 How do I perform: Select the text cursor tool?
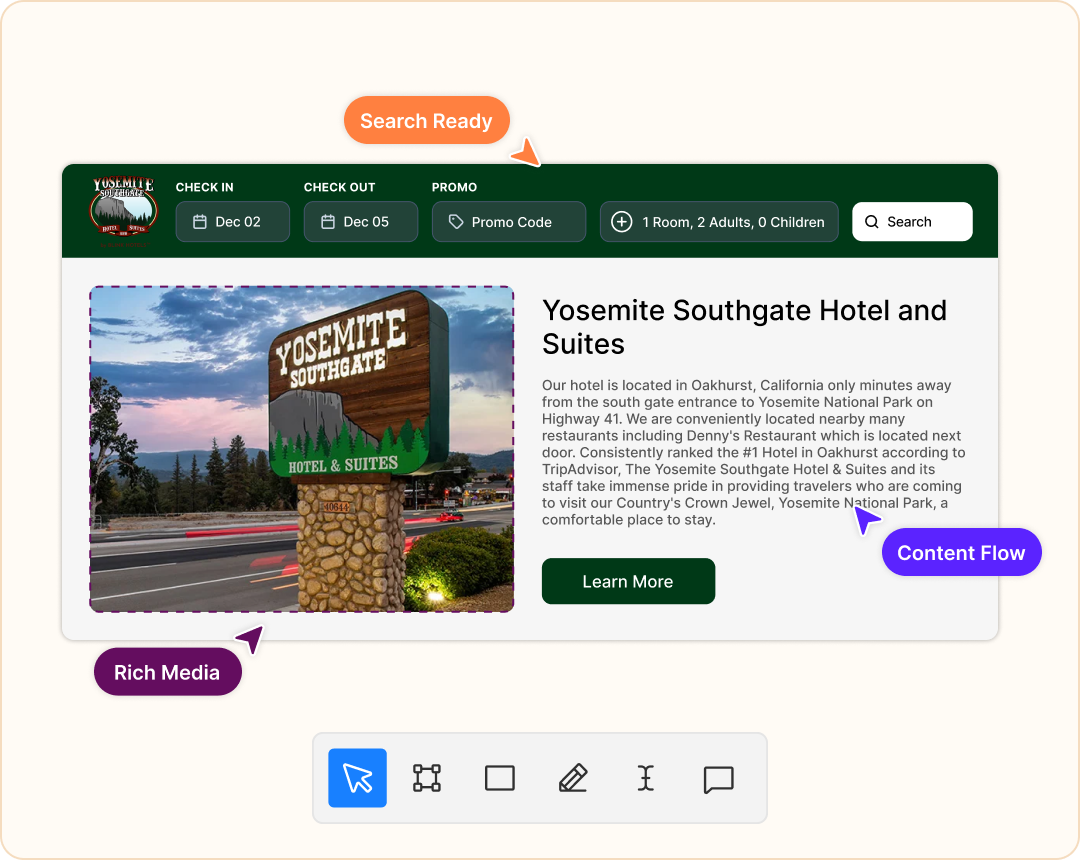645,778
